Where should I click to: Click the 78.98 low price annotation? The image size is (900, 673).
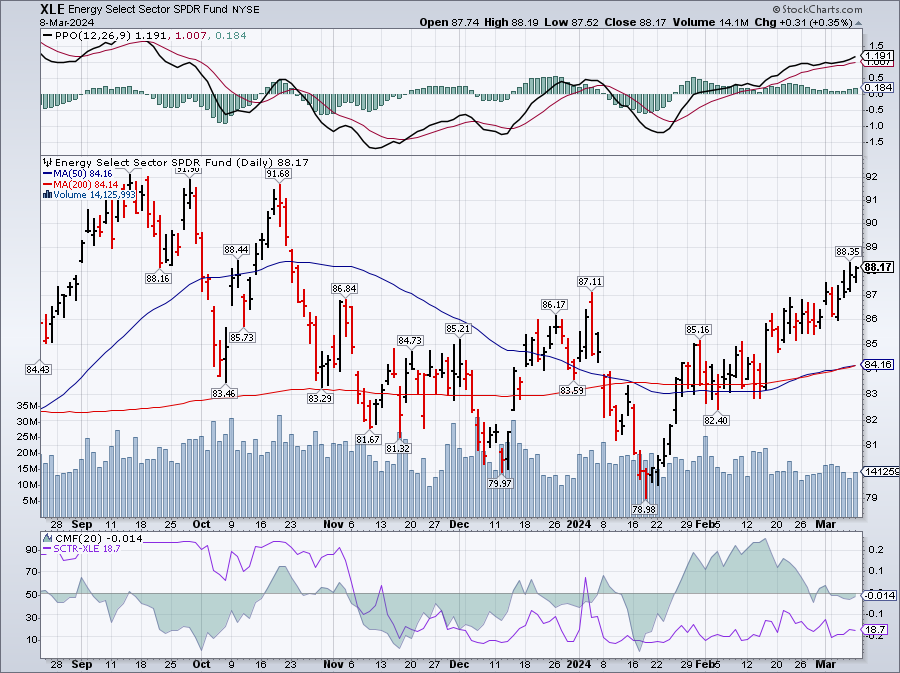tap(645, 509)
